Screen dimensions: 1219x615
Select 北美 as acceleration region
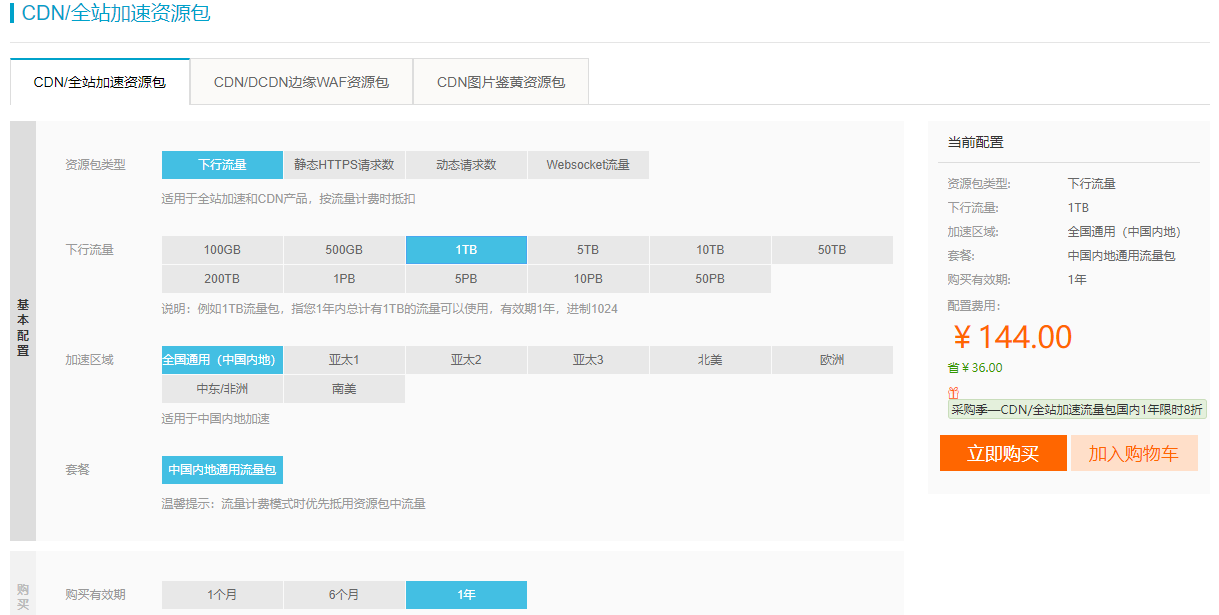click(x=710, y=359)
